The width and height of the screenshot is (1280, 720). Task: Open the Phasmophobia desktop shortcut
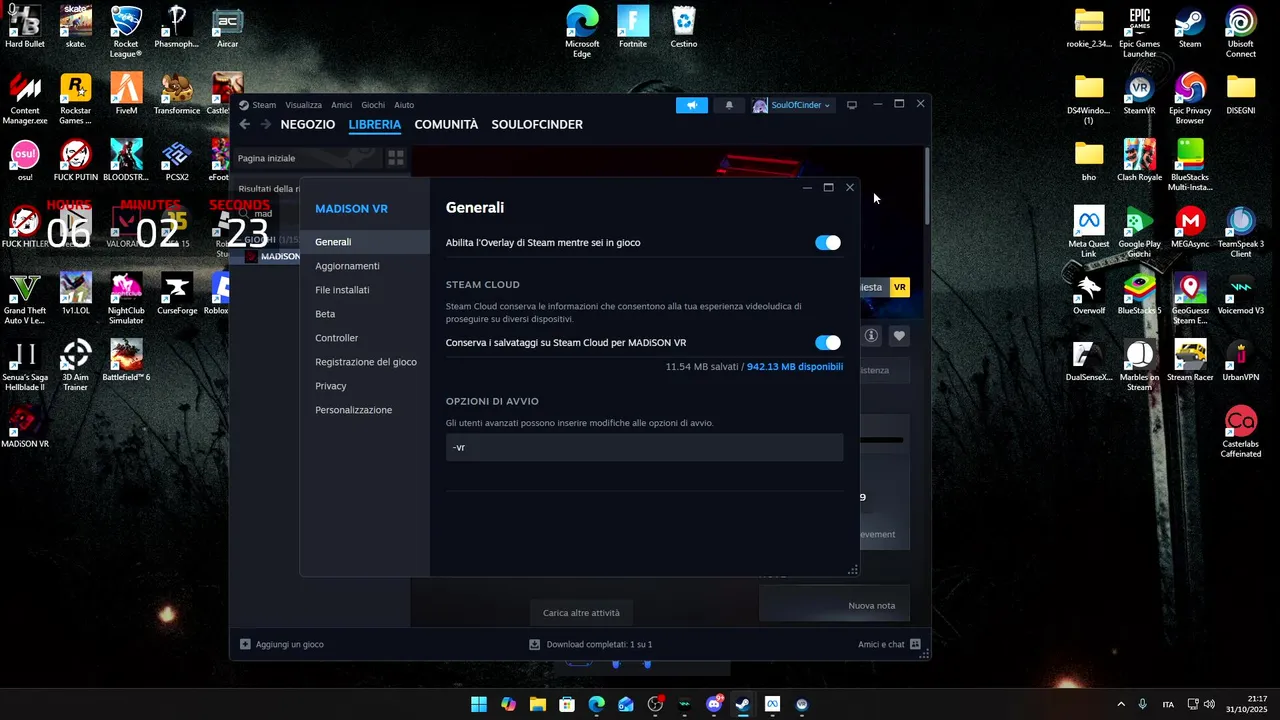click(177, 28)
